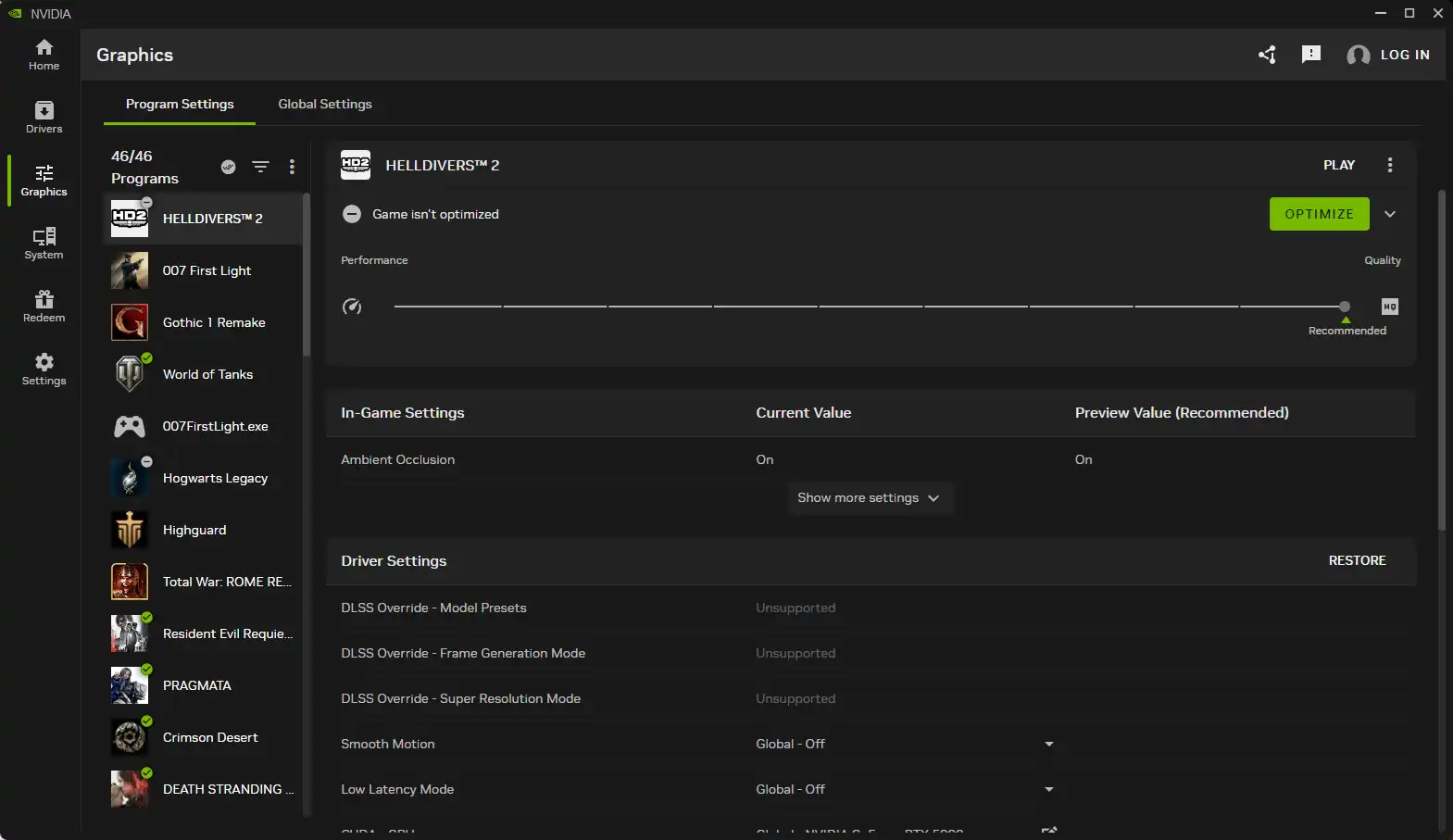Select the Total War: ROME icon
Screen dimensions: 1453x840
130,582
